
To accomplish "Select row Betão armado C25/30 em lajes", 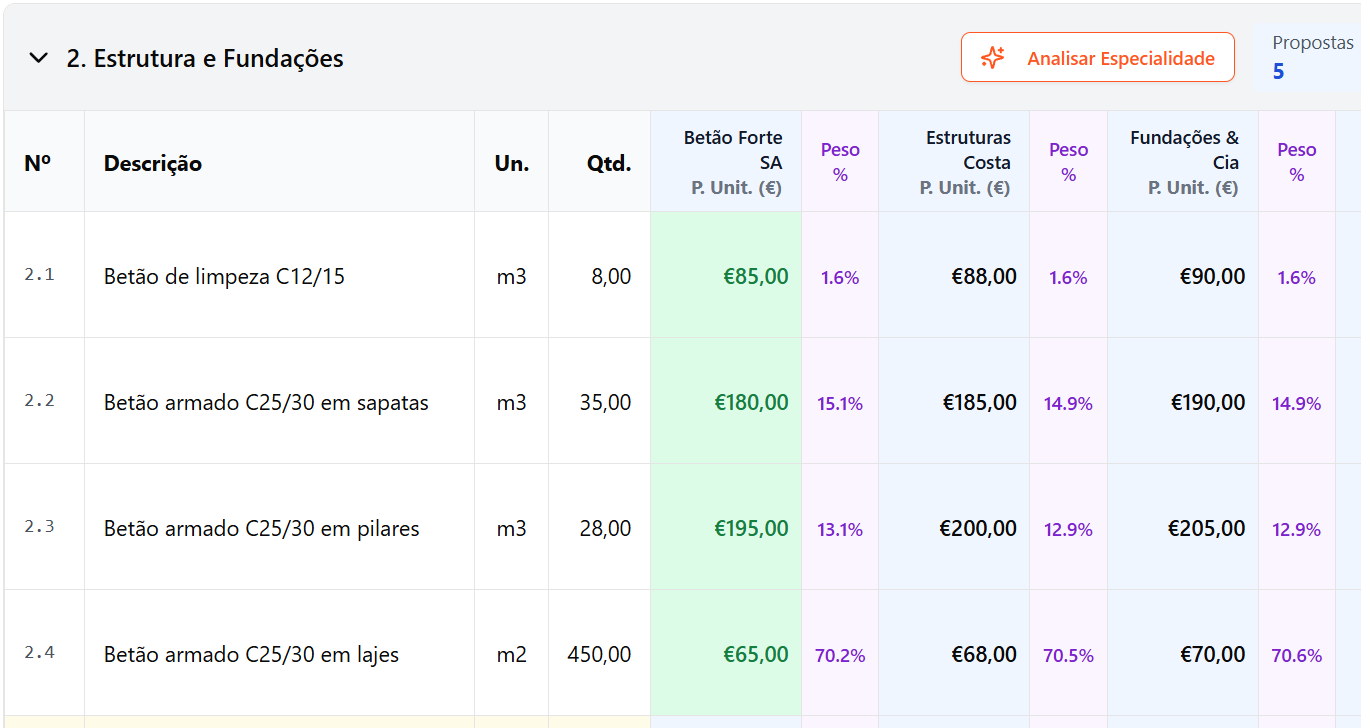I will click(x=251, y=655).
